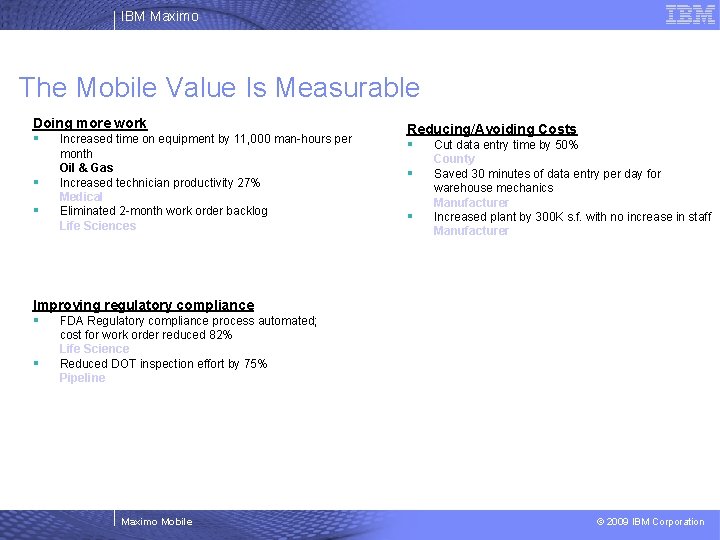Click 'Saved 30 minutes of data entry per day' bullet
Viewport: 720px width, 540px height.
pyautogui.click(x=547, y=180)
